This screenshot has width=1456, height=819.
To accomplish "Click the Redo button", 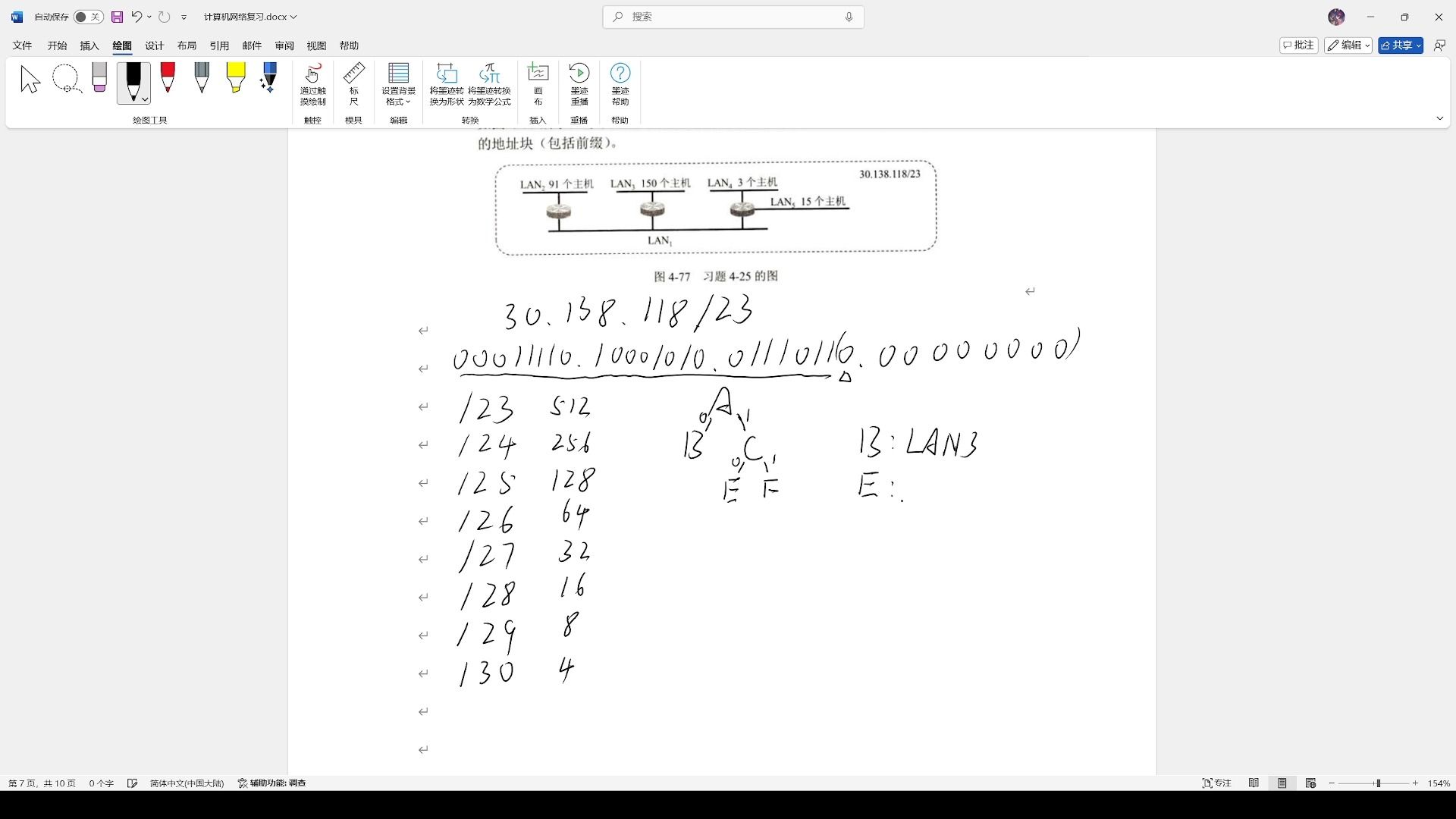I will click(164, 17).
